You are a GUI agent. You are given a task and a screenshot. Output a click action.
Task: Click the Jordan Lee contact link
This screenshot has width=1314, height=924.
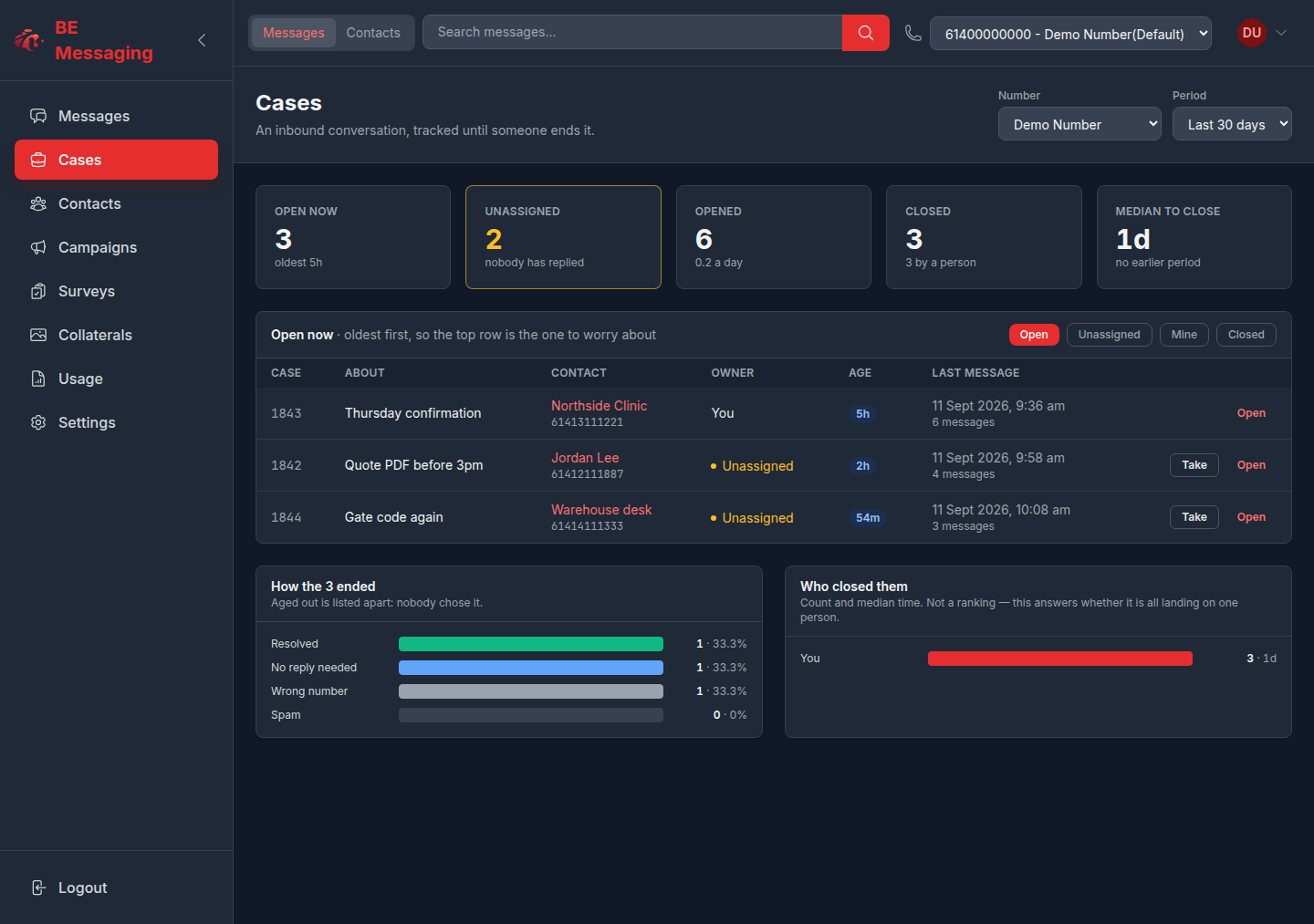coord(585,458)
